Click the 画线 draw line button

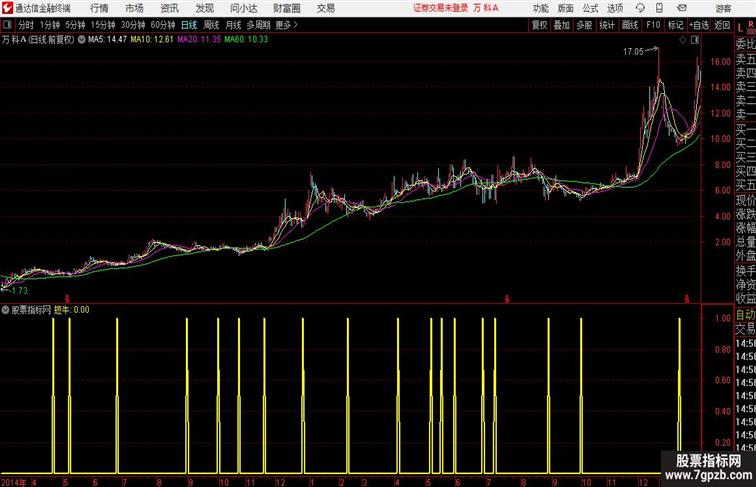(x=630, y=25)
